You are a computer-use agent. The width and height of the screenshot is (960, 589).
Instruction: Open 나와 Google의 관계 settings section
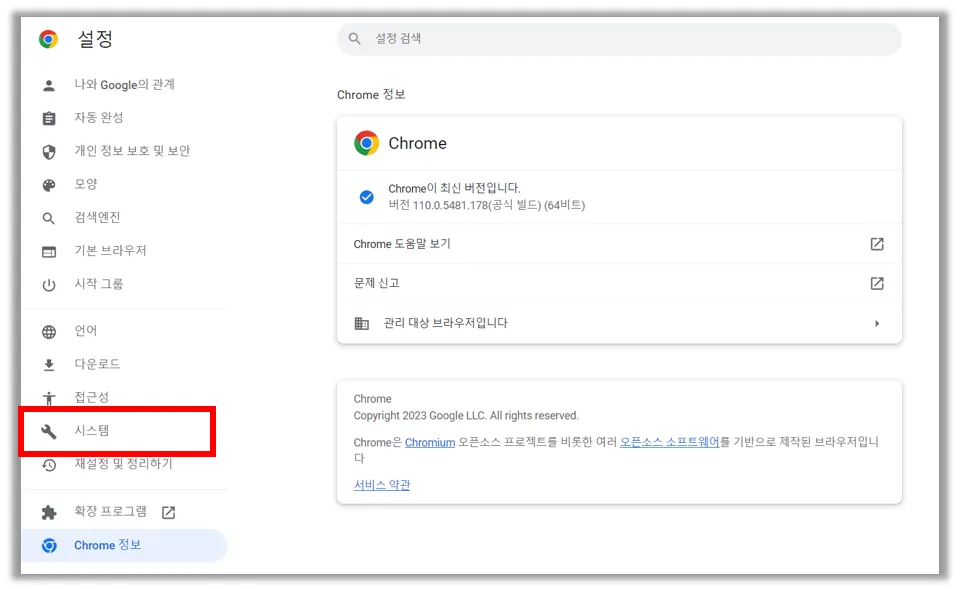tap(124, 85)
